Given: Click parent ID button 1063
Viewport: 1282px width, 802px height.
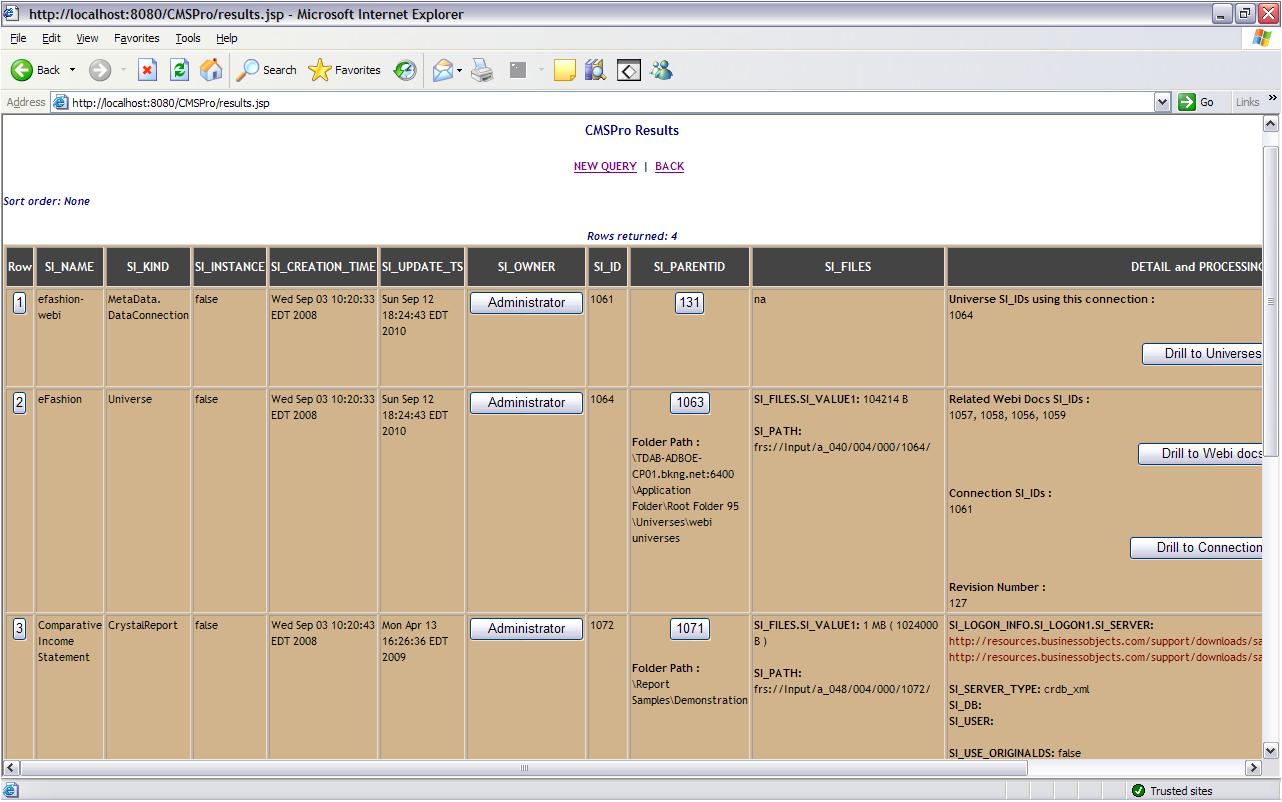Looking at the screenshot, I should click(x=690, y=402).
